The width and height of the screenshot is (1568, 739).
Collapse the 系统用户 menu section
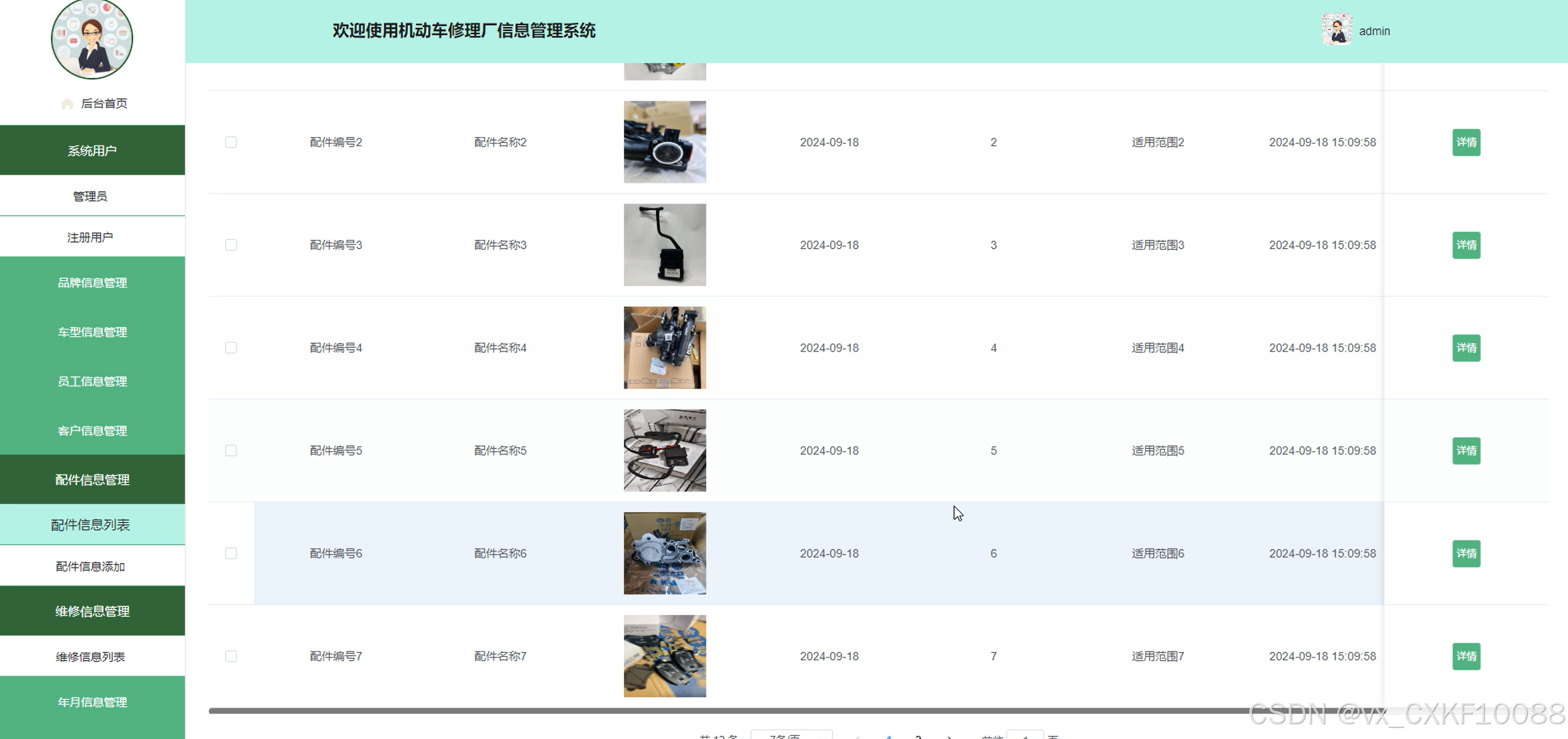[92, 151]
